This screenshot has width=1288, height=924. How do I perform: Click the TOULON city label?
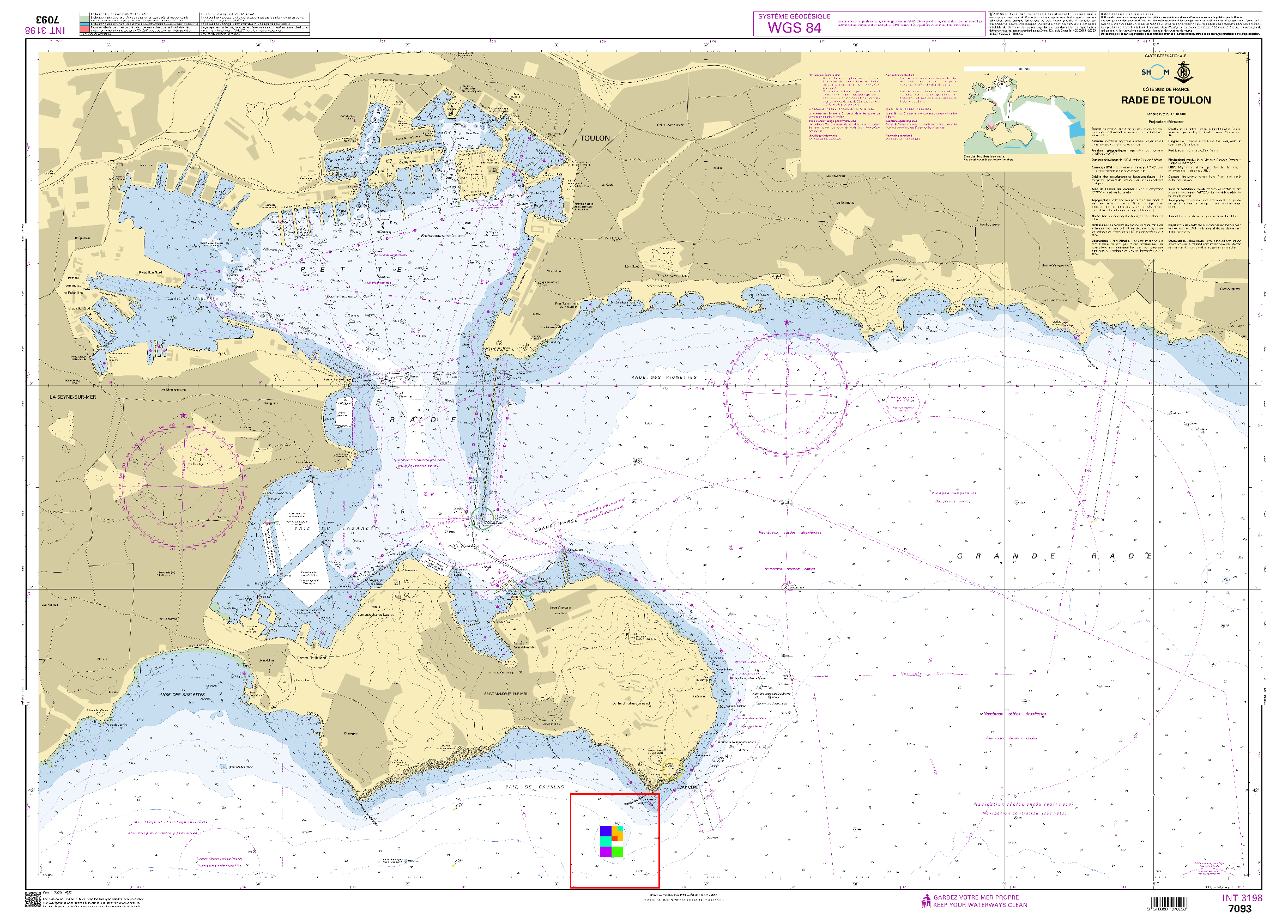coord(595,138)
